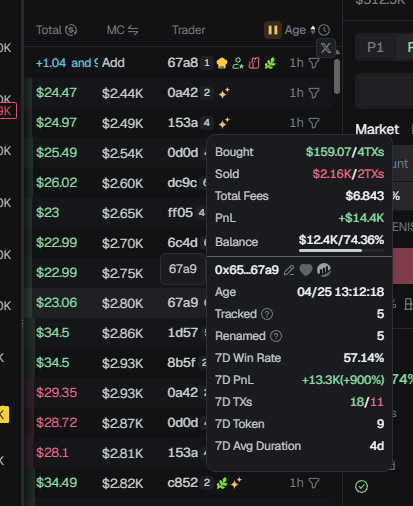This screenshot has width=413, height=506.
Task: Click leaf badge next to c852
Action: point(222,483)
